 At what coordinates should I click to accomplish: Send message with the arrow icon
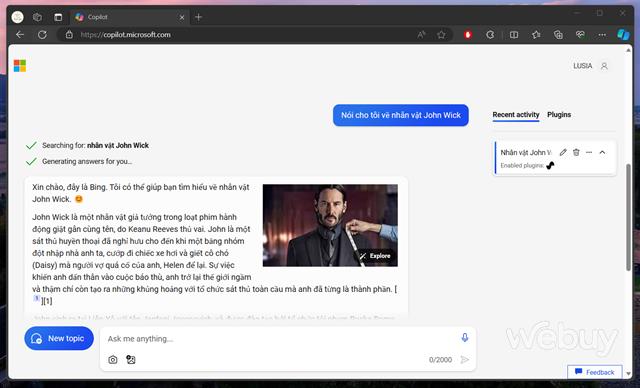[464, 359]
